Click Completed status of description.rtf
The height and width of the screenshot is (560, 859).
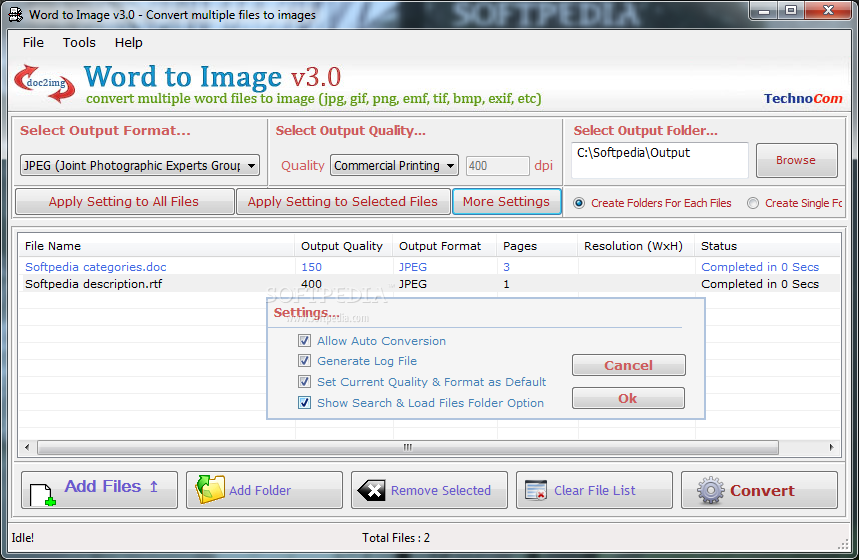[760, 284]
